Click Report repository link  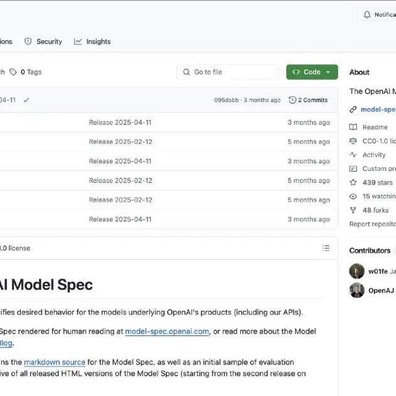[372, 224]
